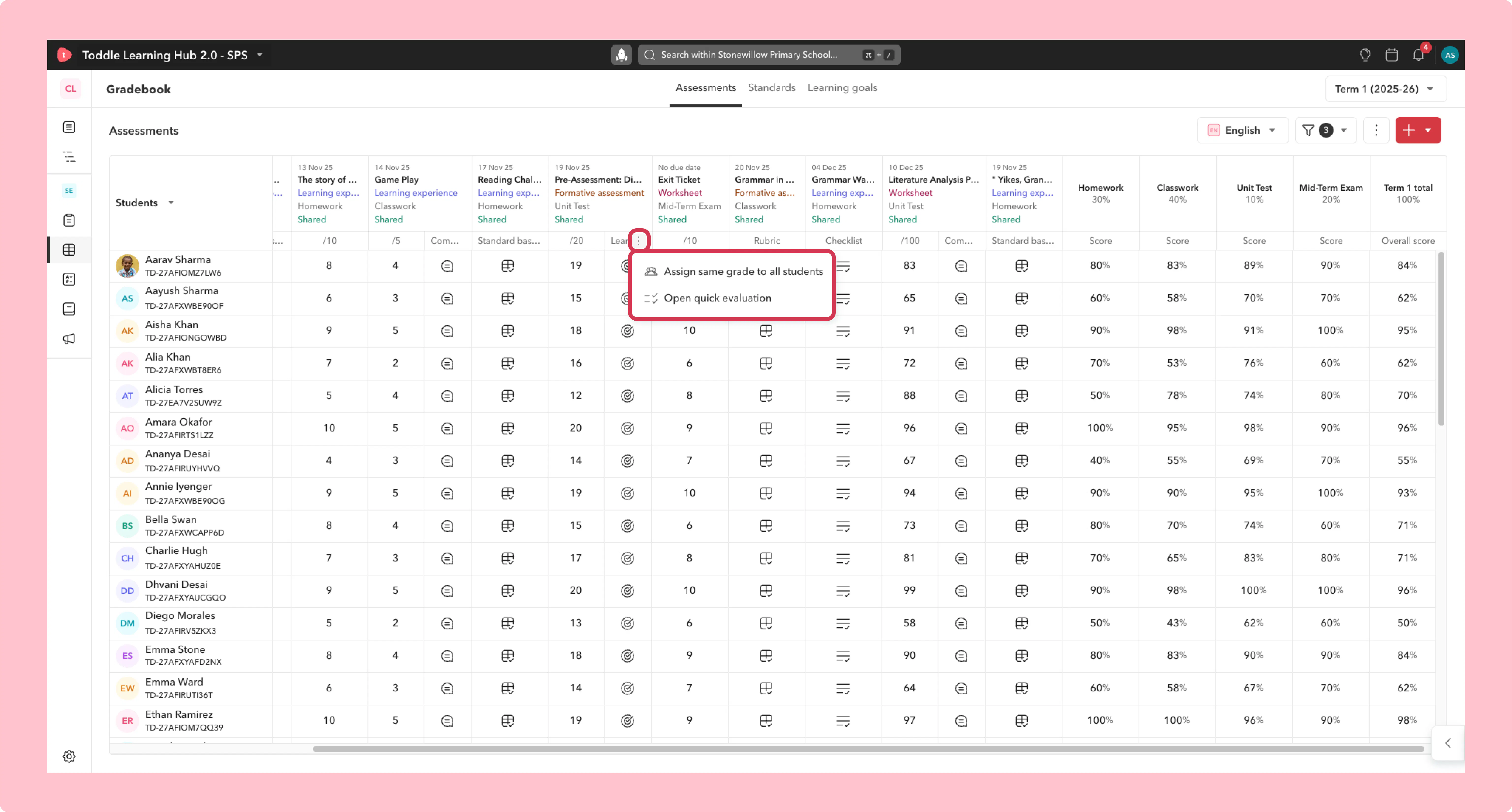Click Bella Swan's Exit Ticket score 6
1512x812 pixels.
(x=689, y=525)
